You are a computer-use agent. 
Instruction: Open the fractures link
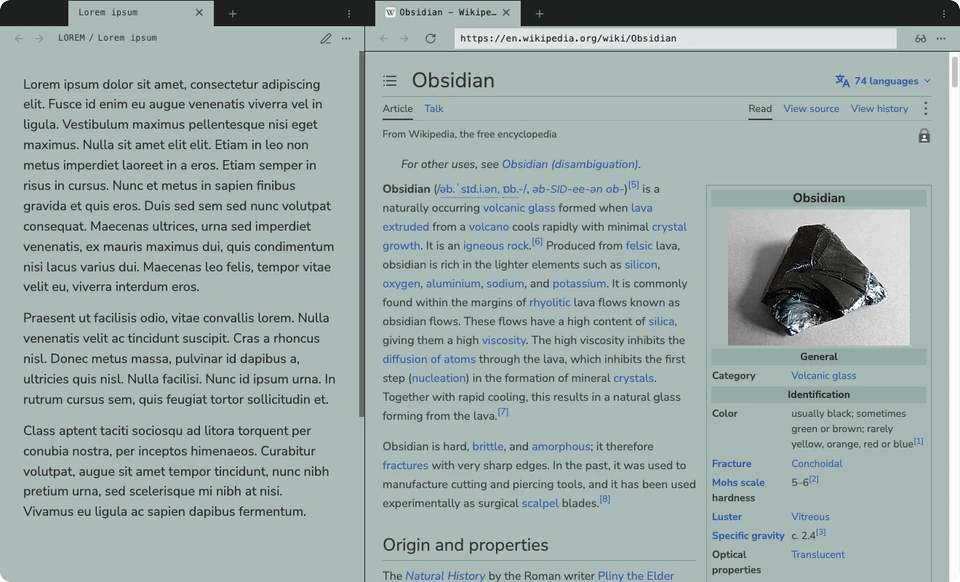(405, 465)
